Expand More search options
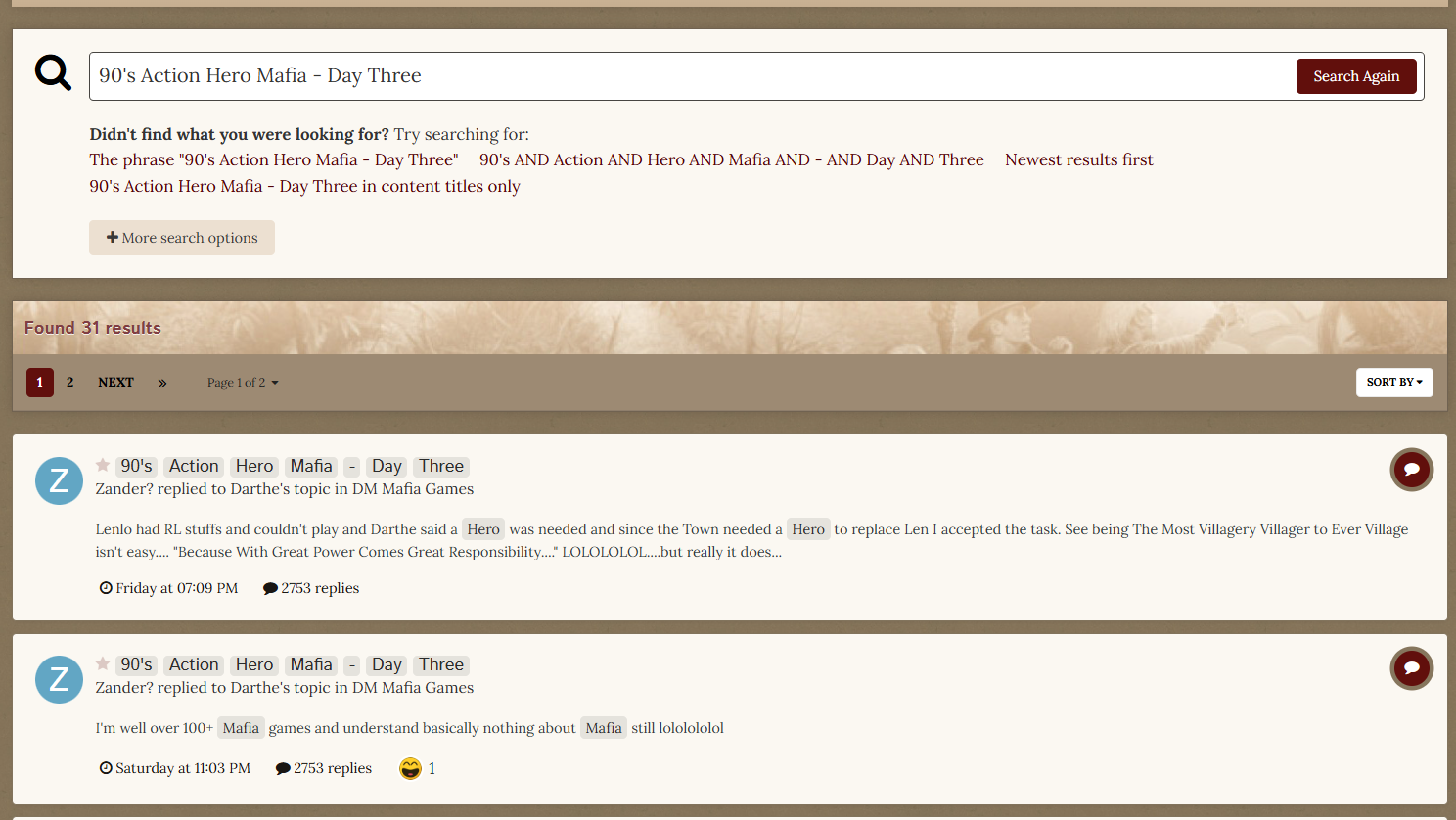The height and width of the screenshot is (820, 1456). click(182, 238)
